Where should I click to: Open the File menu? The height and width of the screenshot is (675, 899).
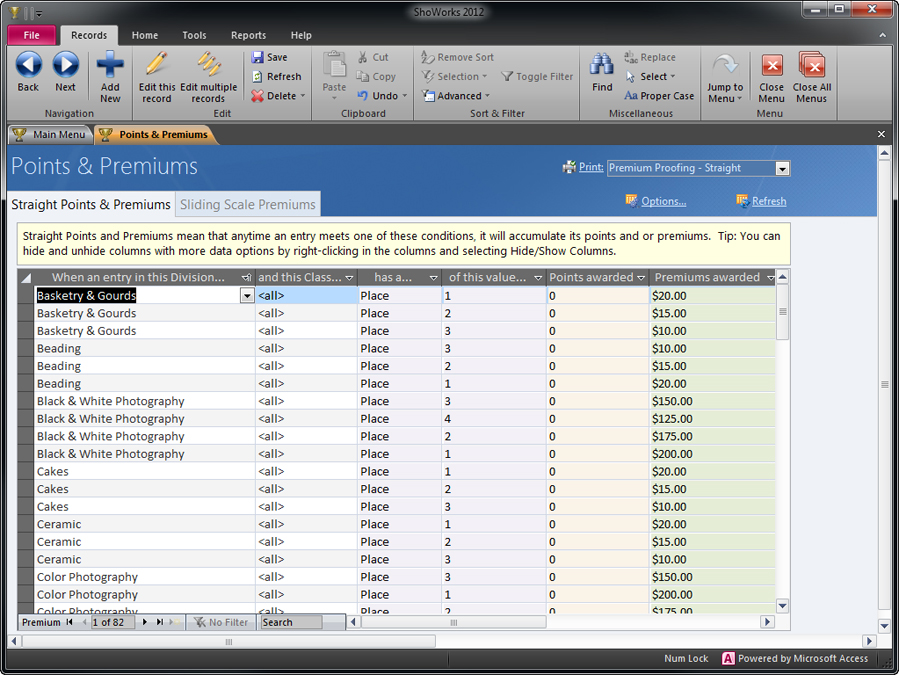click(x=31, y=34)
